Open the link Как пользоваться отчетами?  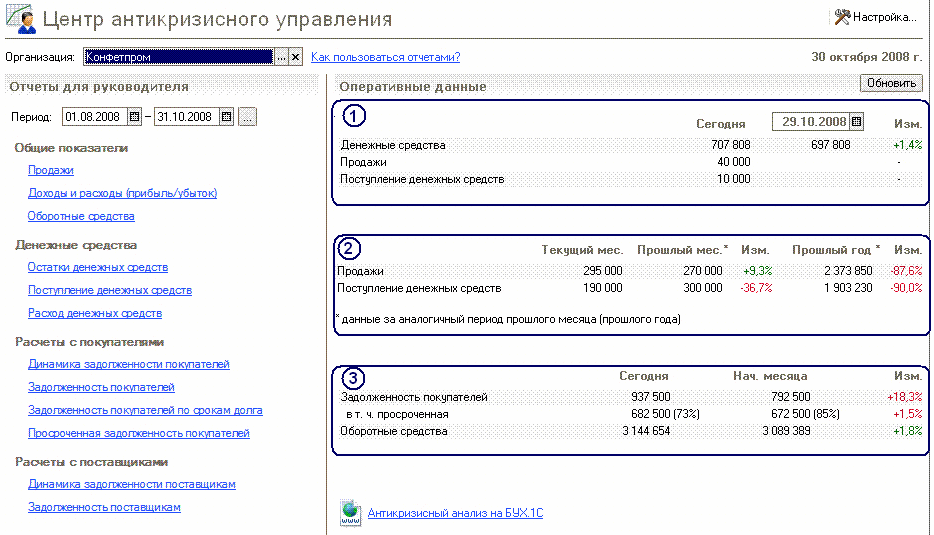385,57
